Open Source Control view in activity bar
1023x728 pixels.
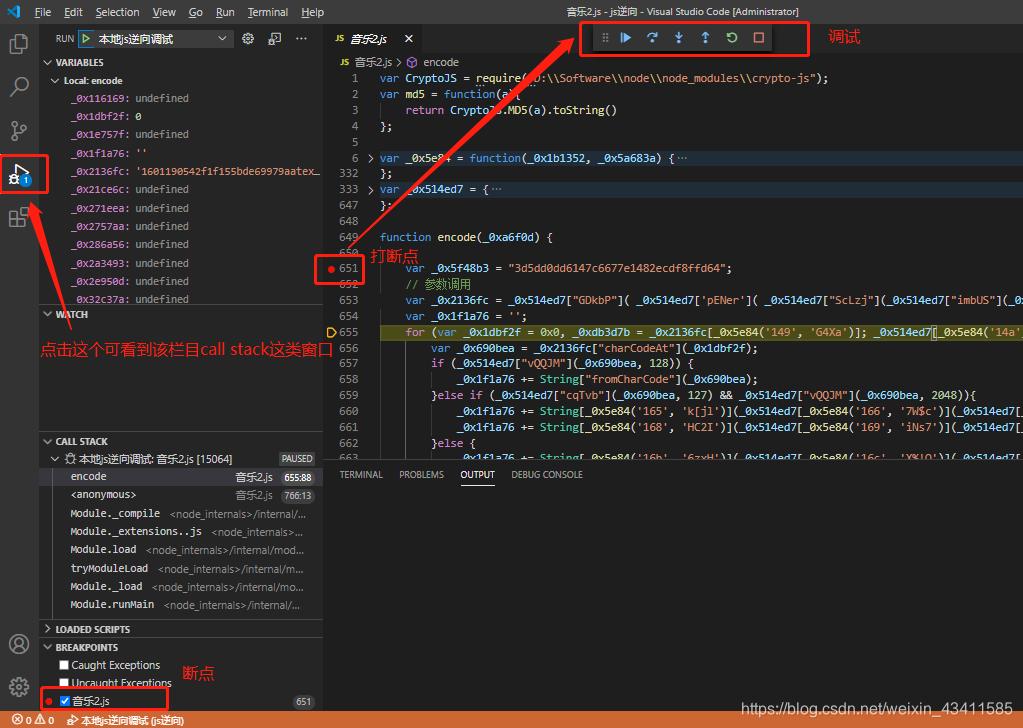coord(19,130)
